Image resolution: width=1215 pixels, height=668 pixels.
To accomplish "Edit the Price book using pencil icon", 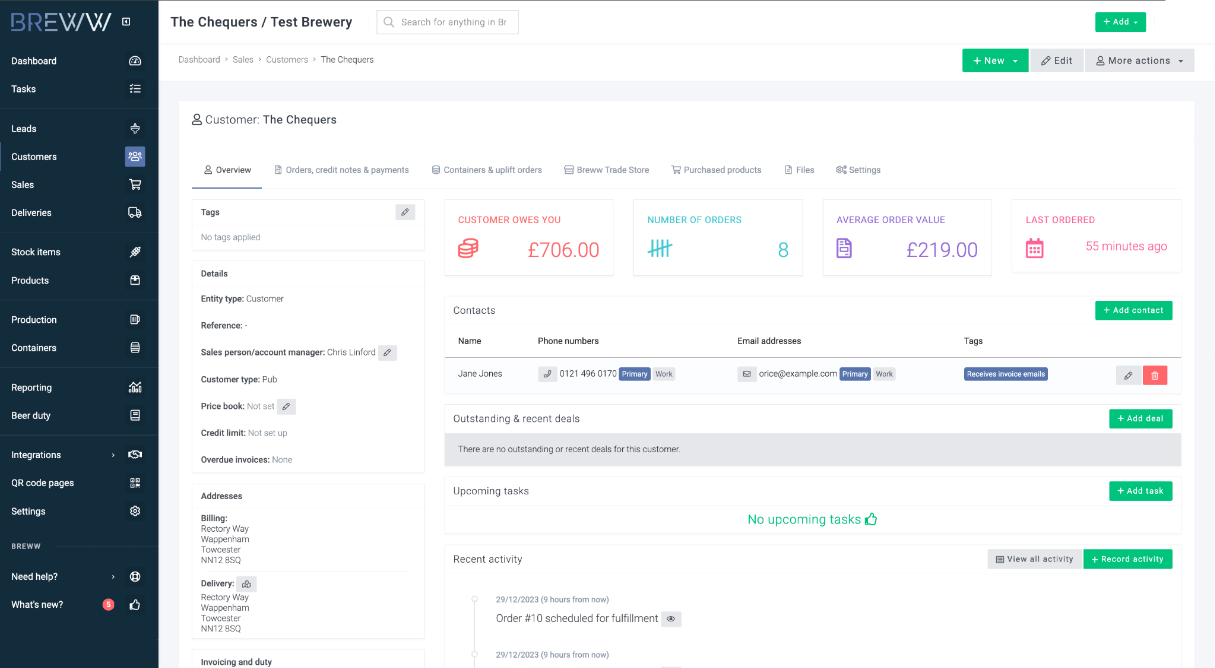I will pyautogui.click(x=286, y=407).
